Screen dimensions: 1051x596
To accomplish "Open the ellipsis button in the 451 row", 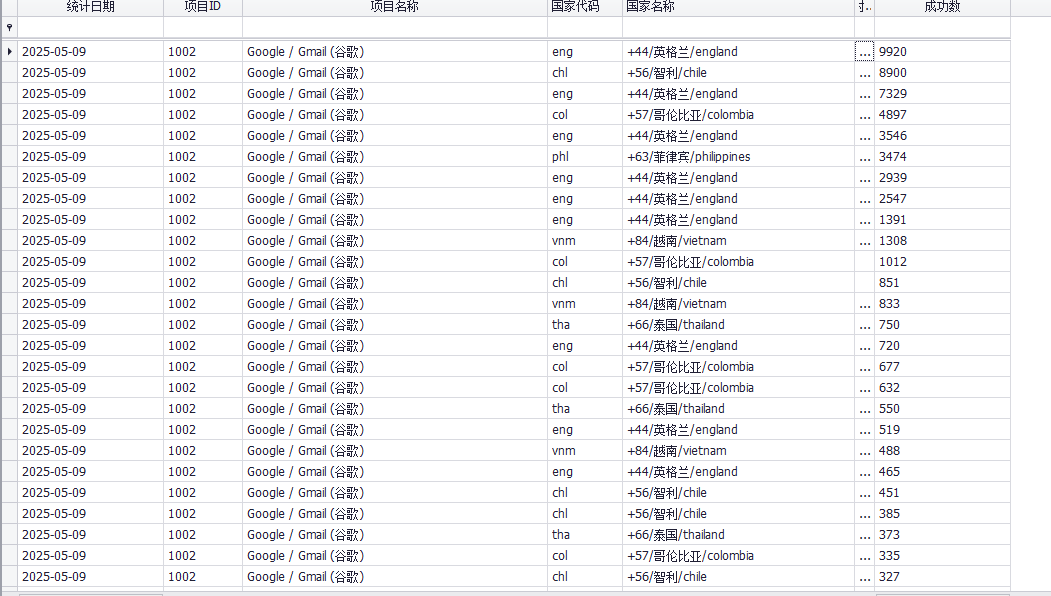I will [865, 493].
